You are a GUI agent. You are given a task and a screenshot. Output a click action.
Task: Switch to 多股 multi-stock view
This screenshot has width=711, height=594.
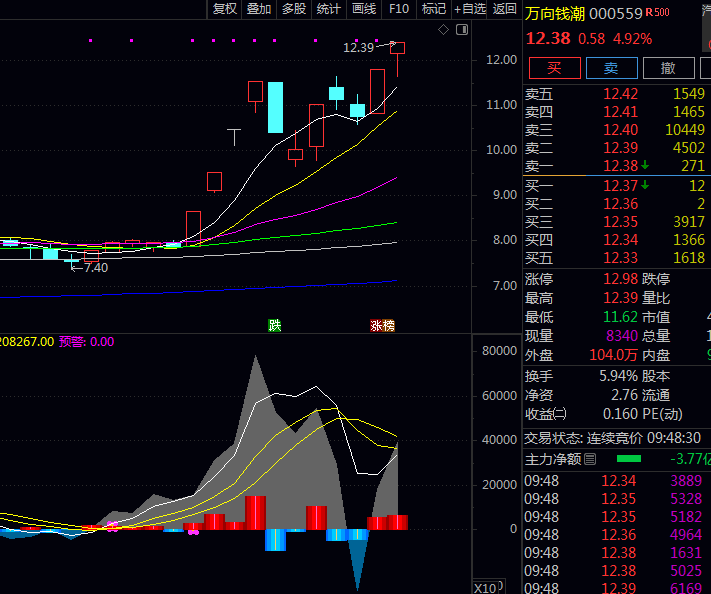pos(293,9)
